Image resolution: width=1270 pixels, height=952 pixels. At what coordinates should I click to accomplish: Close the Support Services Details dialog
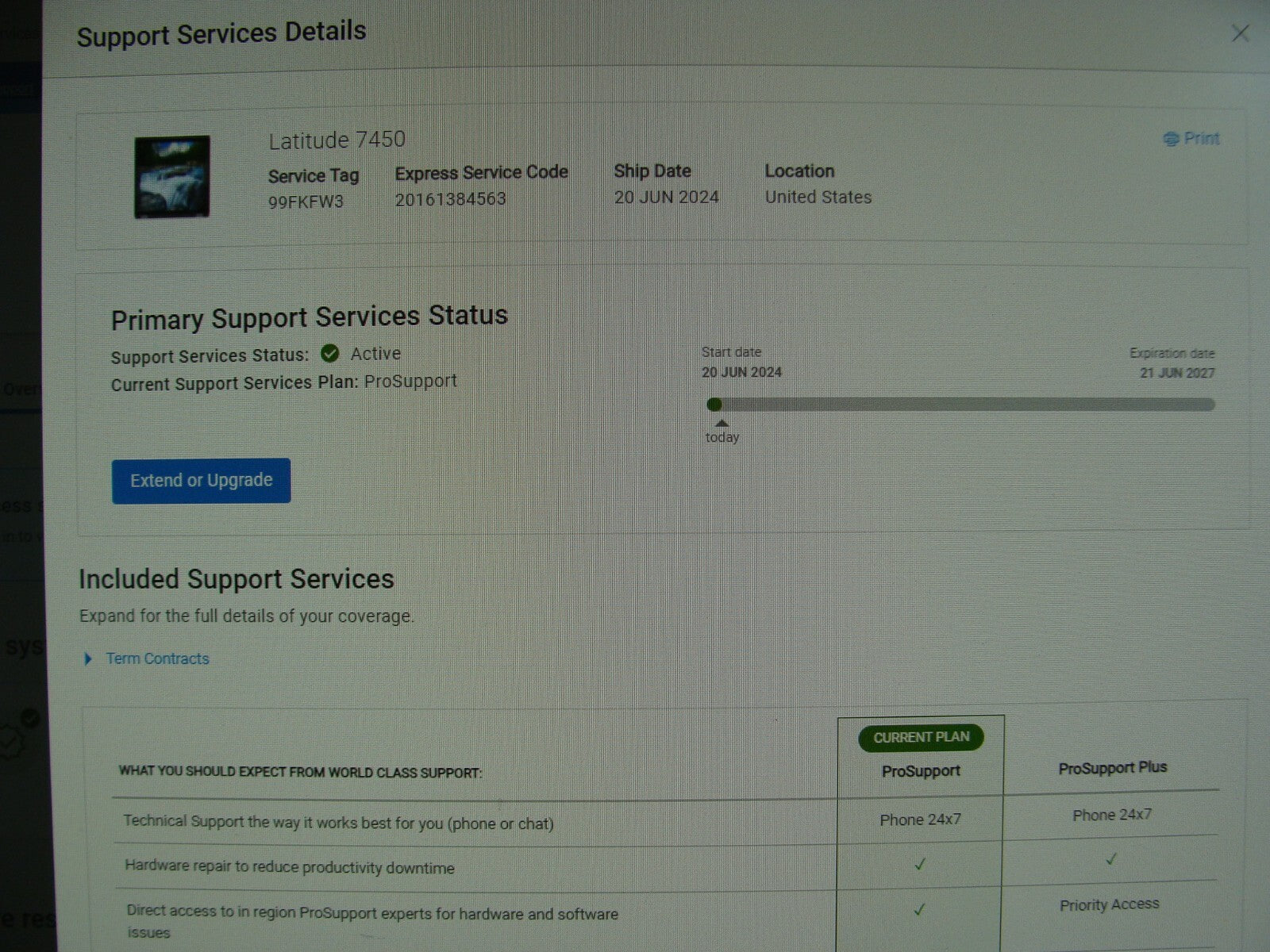pos(1240,33)
